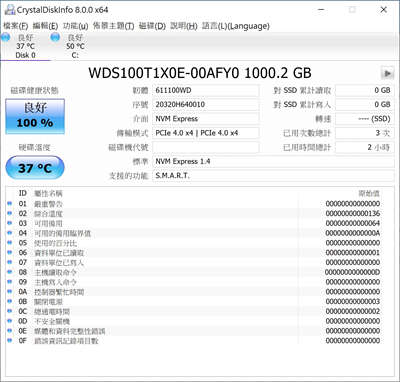Click raw value 0000000000002 in row 0C
Screen dimensions: 400x382
tap(353, 311)
